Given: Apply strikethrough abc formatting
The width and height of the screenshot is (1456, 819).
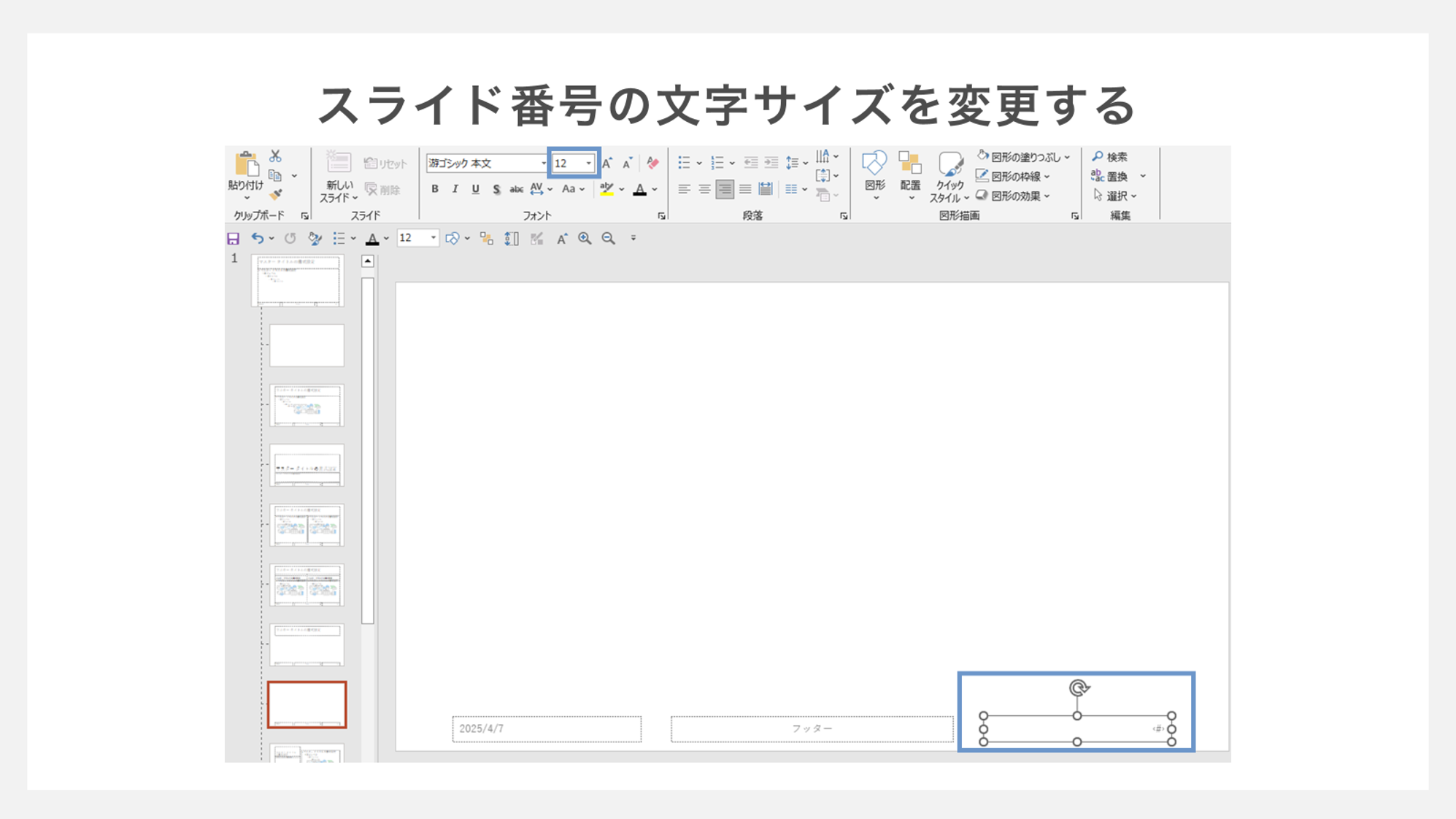Looking at the screenshot, I should [516, 189].
